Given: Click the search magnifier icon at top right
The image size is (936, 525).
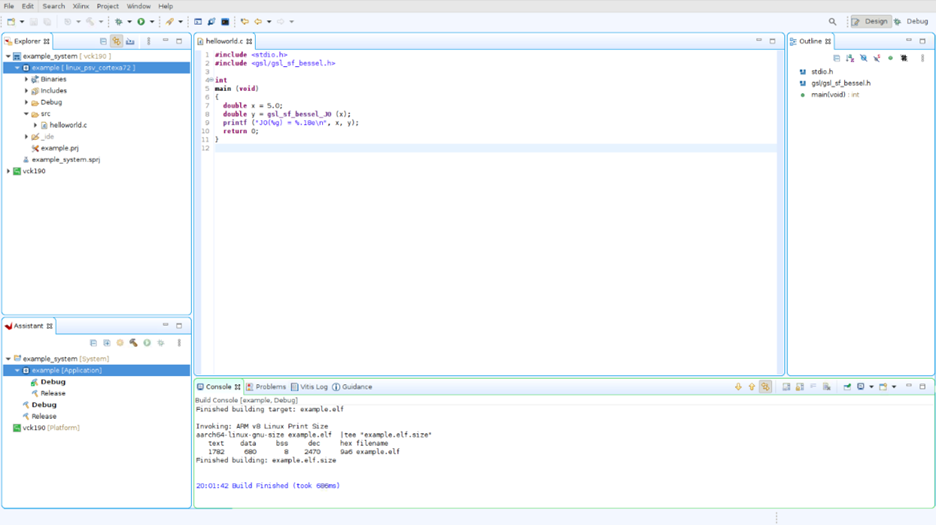Looking at the screenshot, I should tap(832, 22).
